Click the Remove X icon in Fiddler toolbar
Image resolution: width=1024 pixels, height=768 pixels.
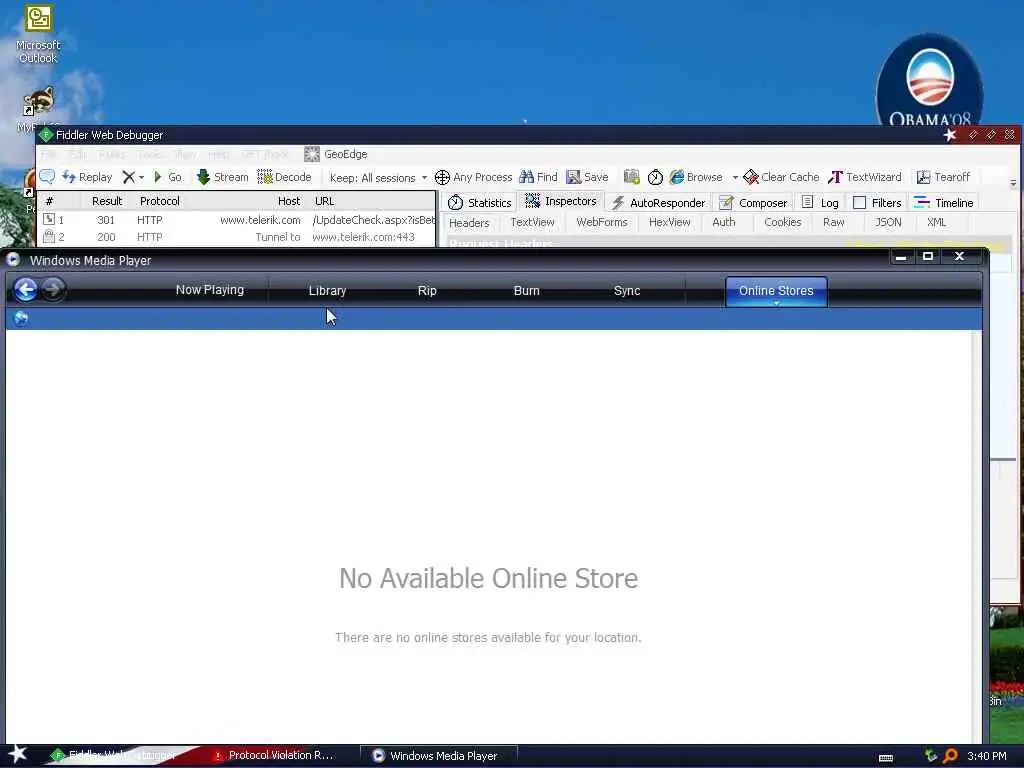[x=129, y=177]
